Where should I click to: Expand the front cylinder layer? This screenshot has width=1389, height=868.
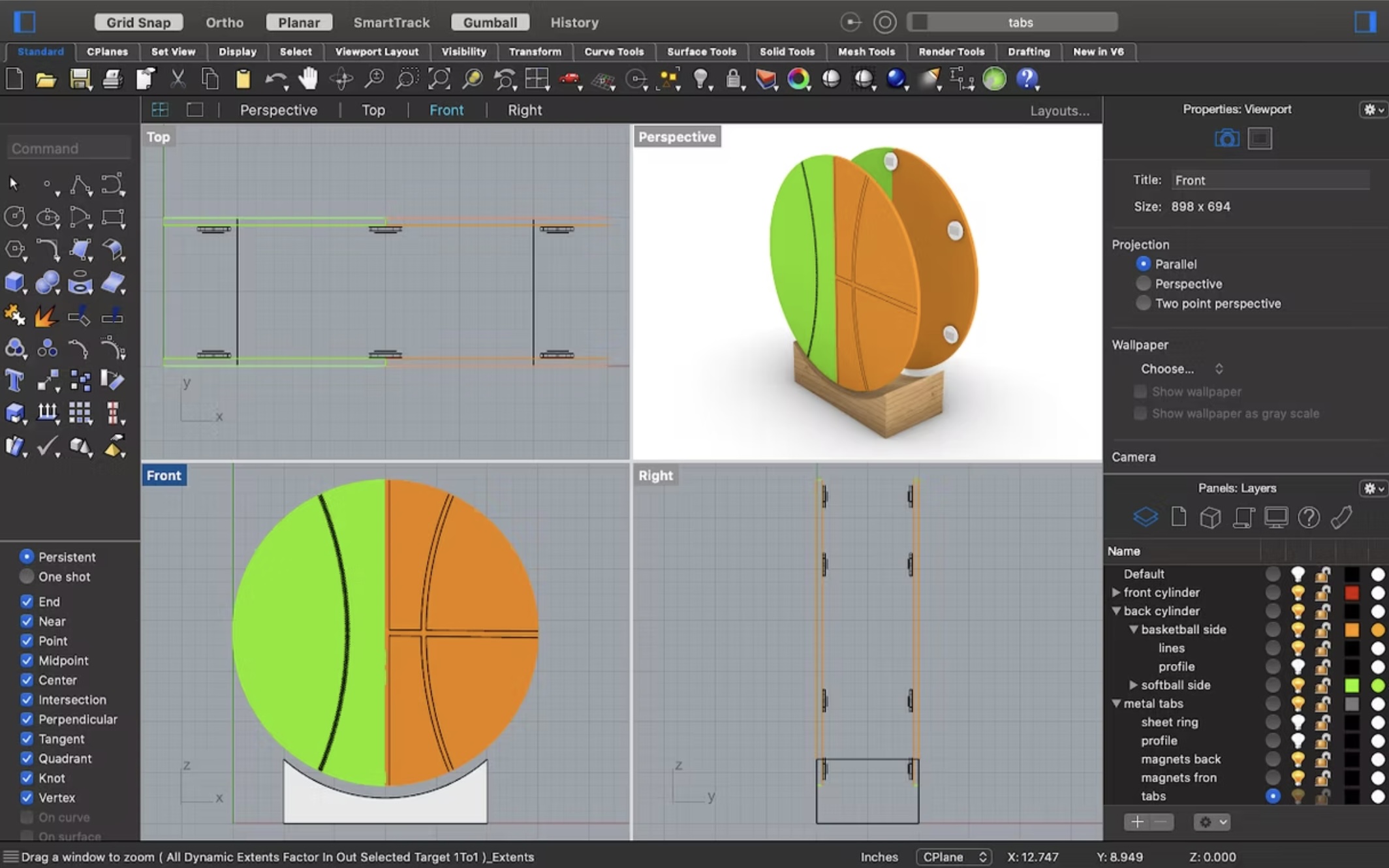tap(1116, 592)
